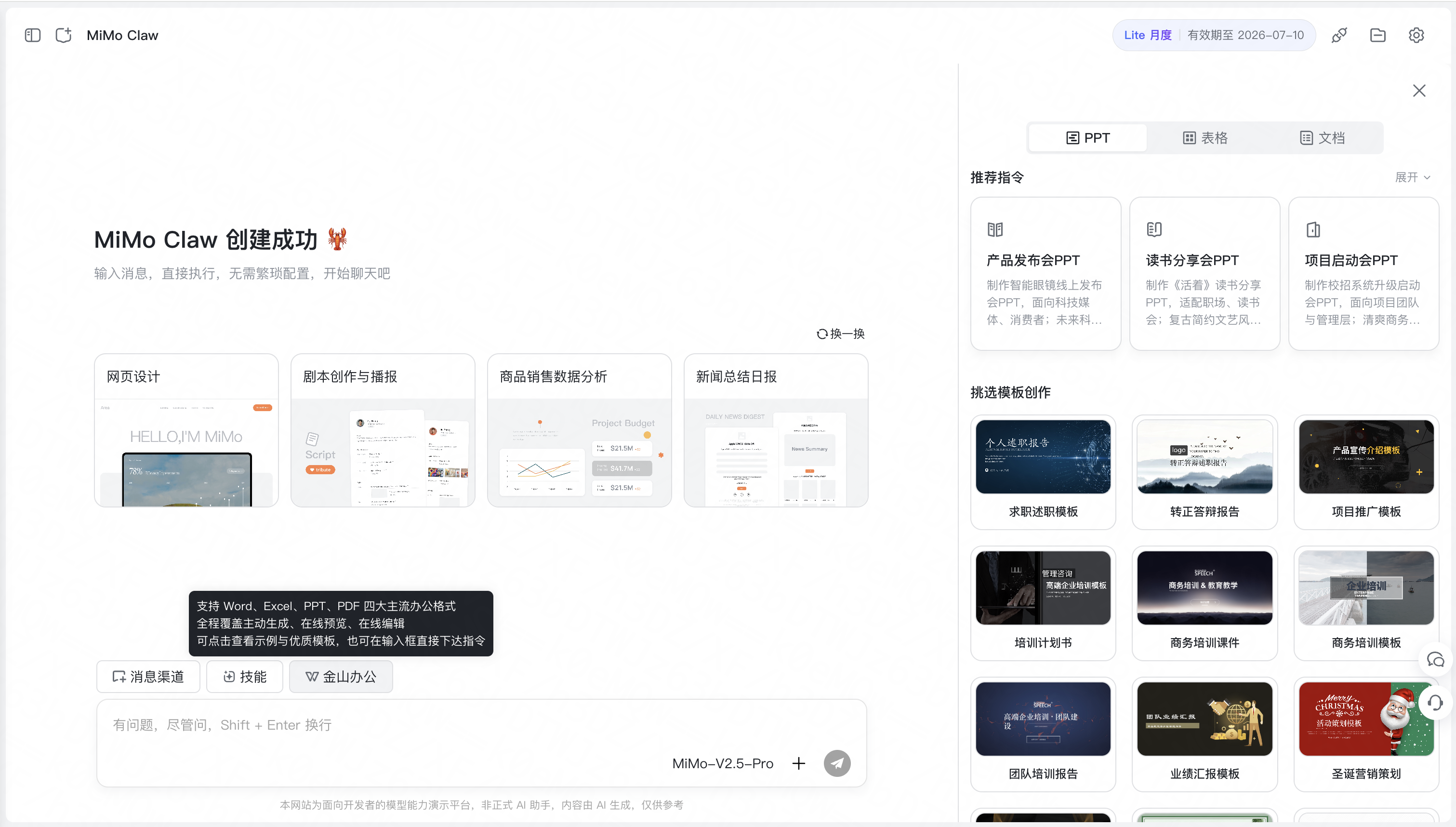1456x827 pixels.
Task: Switch to the 文档 tab
Action: (1322, 138)
